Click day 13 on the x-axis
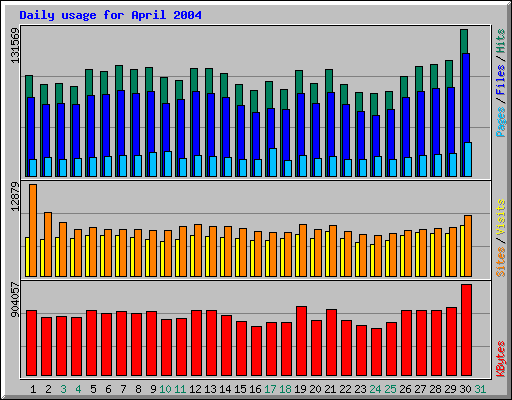Viewport: 512px width, 400px height. 210,389
